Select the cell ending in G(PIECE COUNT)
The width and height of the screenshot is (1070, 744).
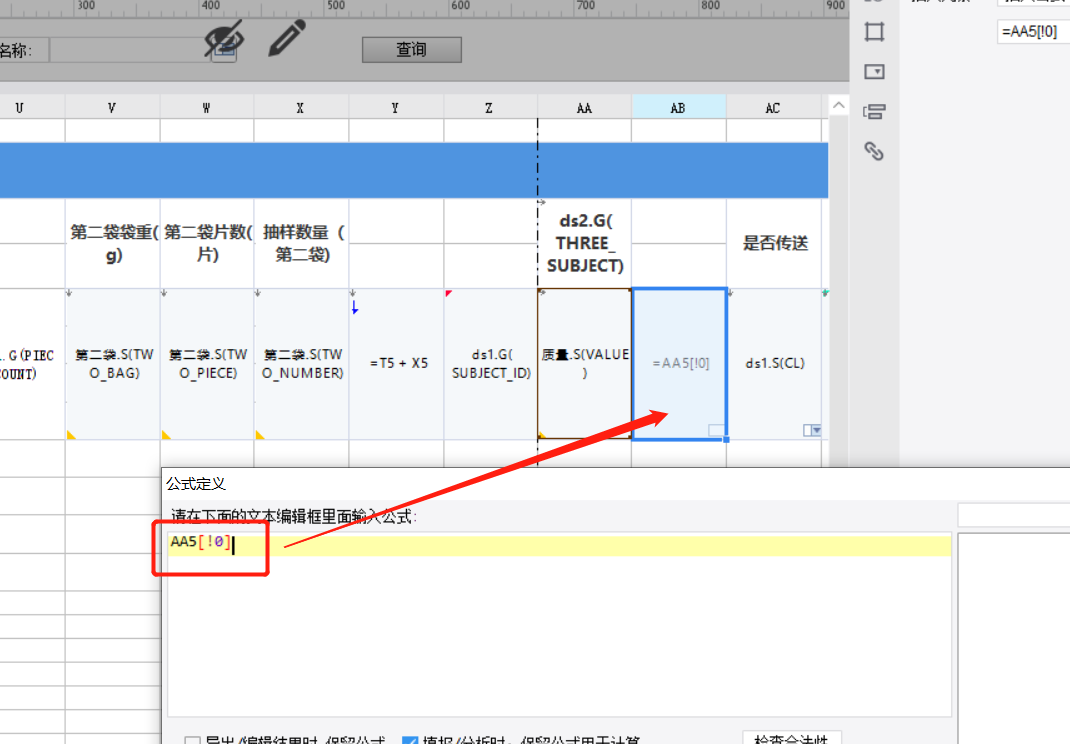(x=32, y=364)
